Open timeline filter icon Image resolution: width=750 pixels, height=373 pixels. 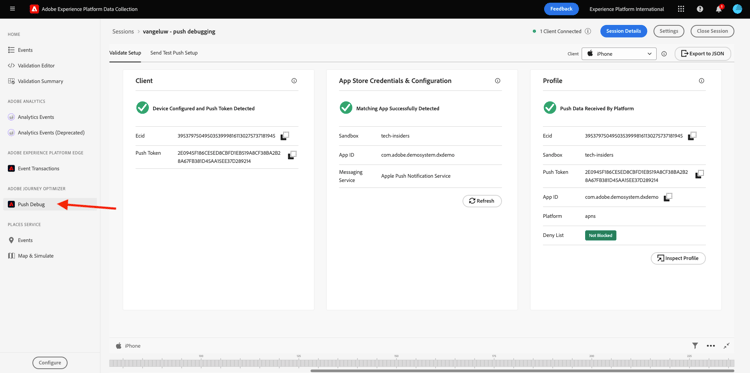[695, 345]
